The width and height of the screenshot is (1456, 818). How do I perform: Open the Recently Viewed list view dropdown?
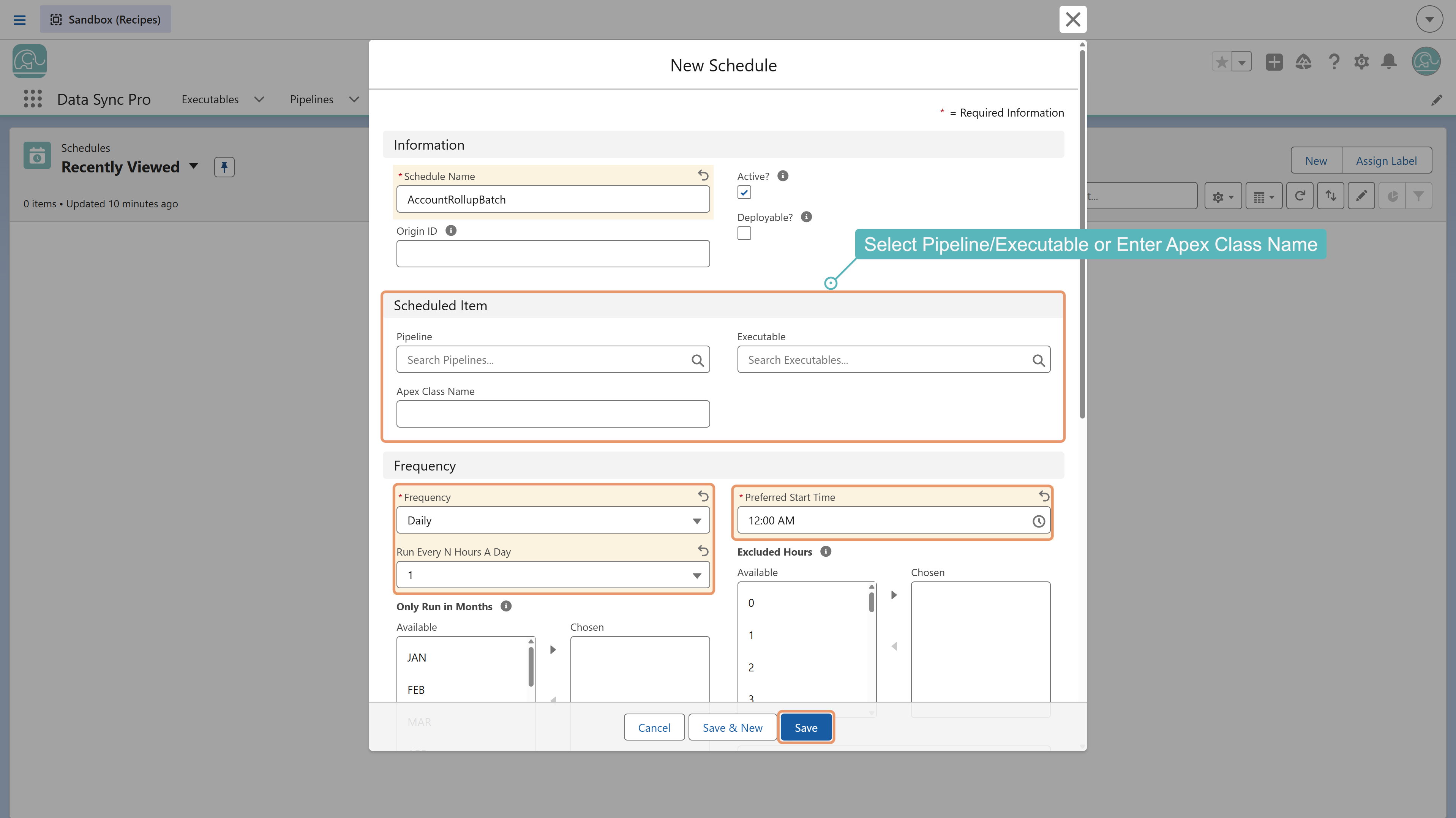point(194,166)
